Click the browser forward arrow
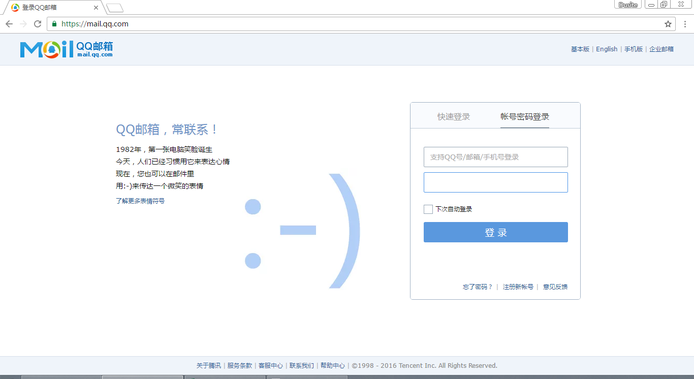The image size is (694, 379). (x=23, y=24)
